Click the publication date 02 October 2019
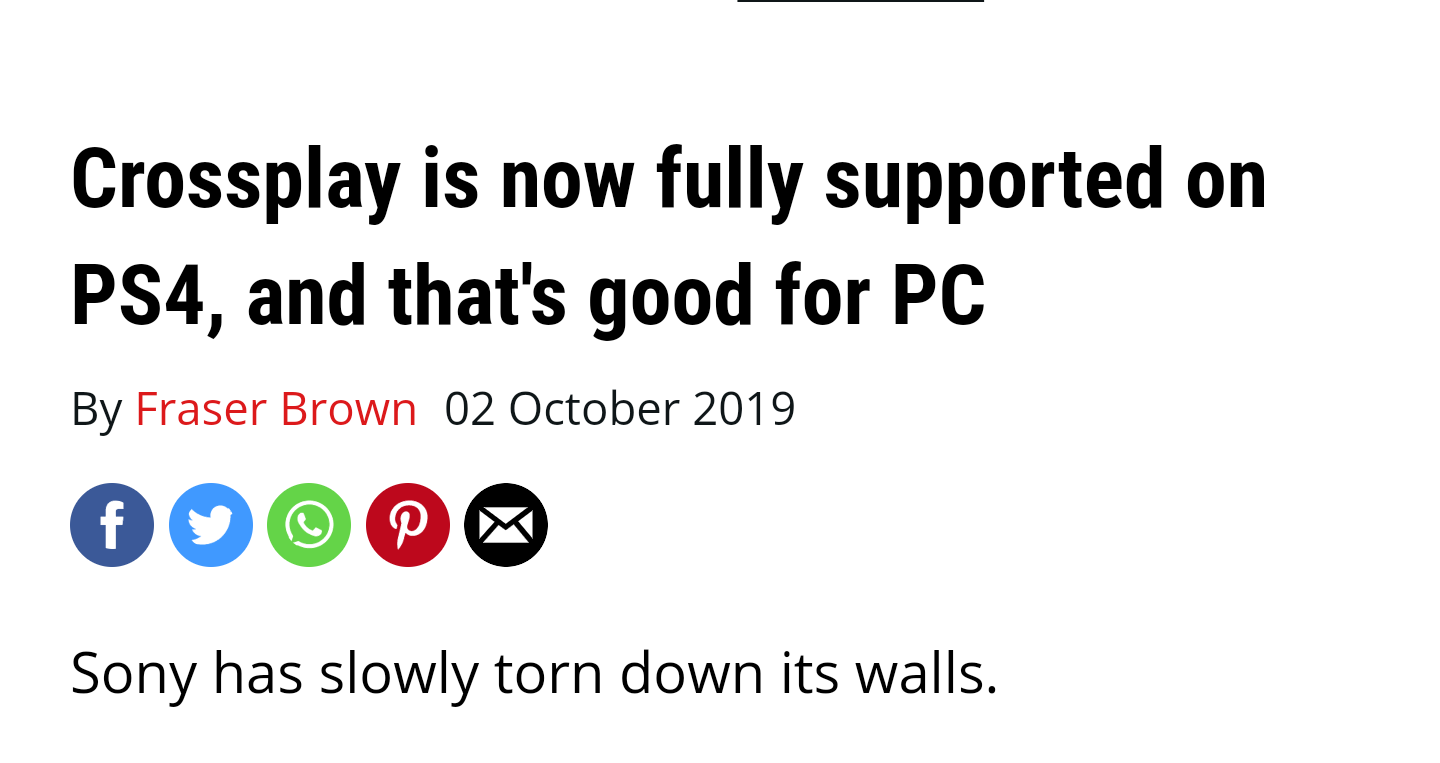Viewport: 1440px width, 763px height. (620, 408)
